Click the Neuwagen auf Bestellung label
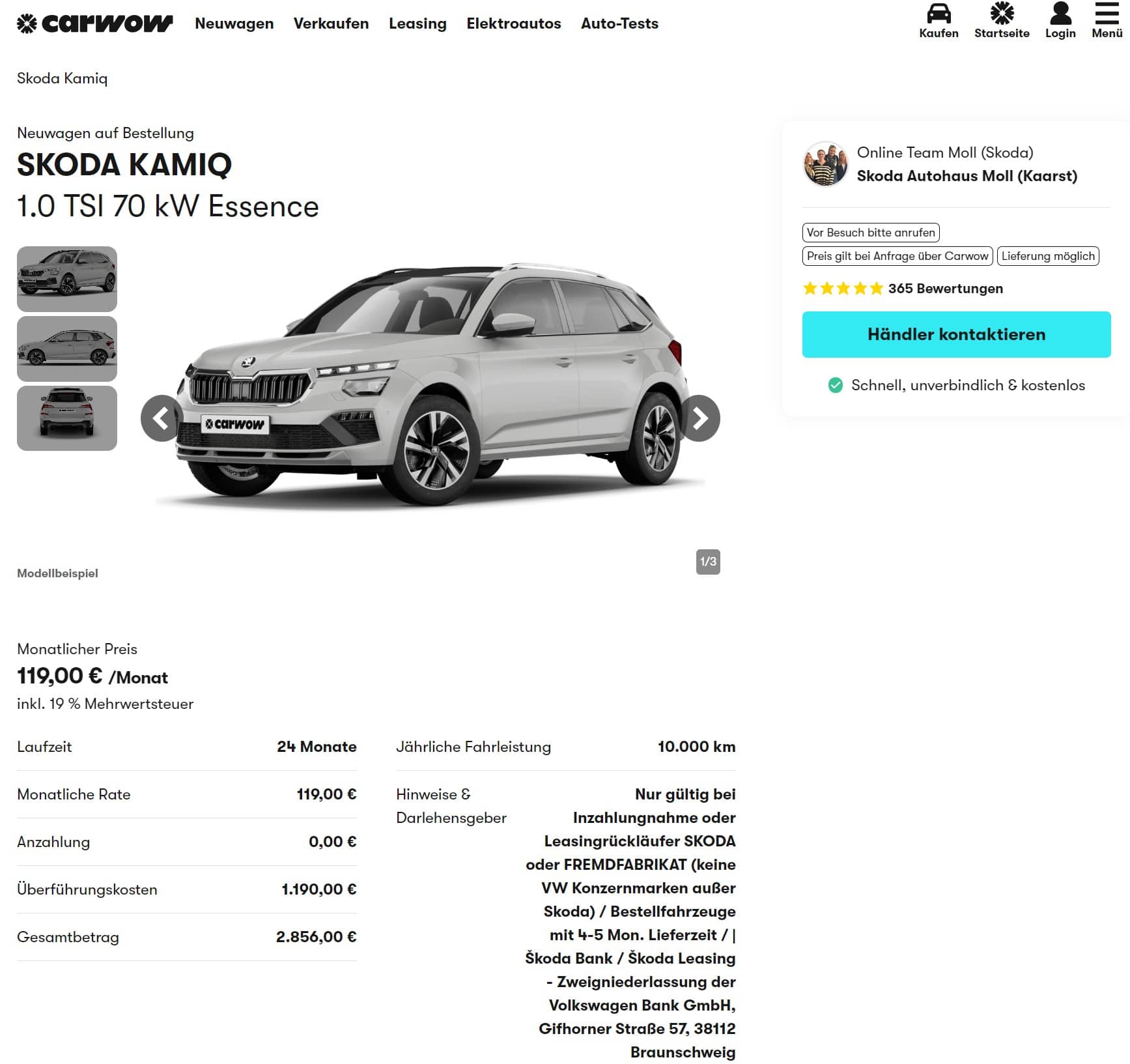This screenshot has width=1130, height=1064. click(x=106, y=133)
